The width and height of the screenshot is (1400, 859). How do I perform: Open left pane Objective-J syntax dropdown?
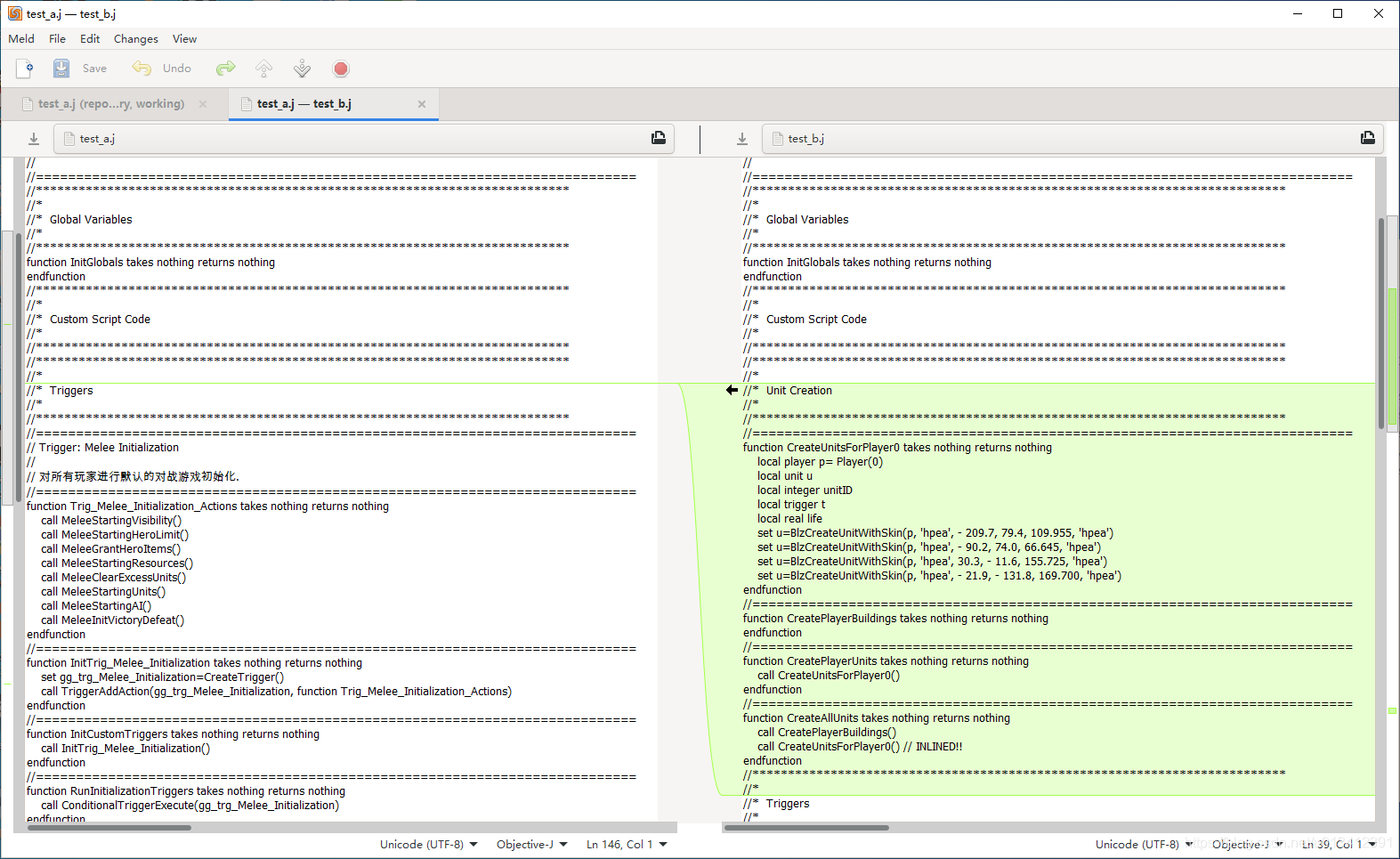532,844
